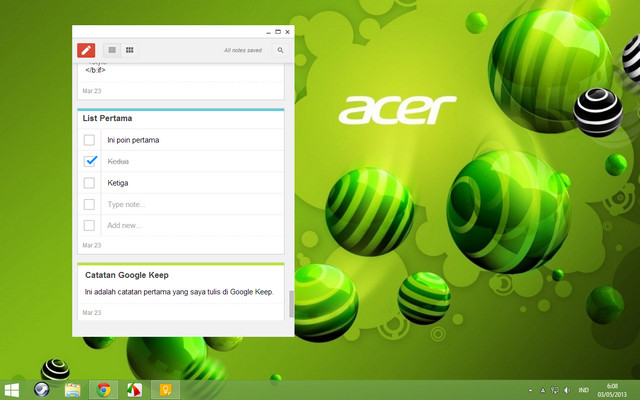The width and height of the screenshot is (640, 400).
Task: Show hidden system tray icons arrow
Action: pos(530,391)
